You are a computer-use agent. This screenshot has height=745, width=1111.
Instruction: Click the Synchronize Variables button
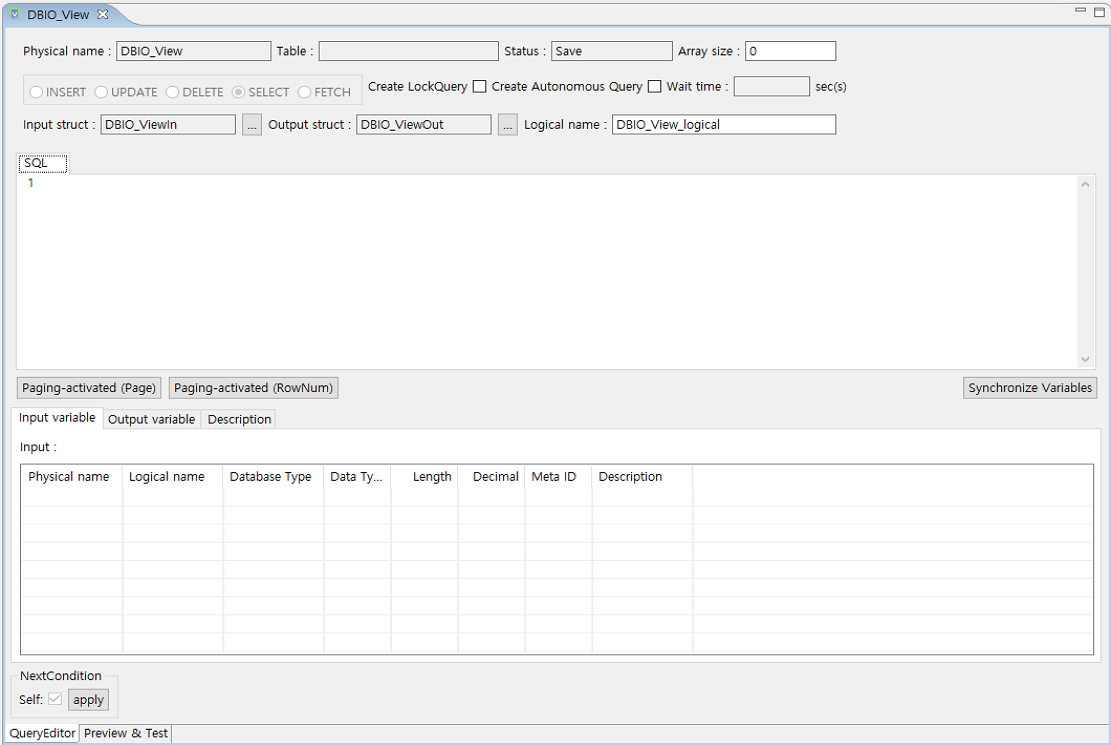1029,388
